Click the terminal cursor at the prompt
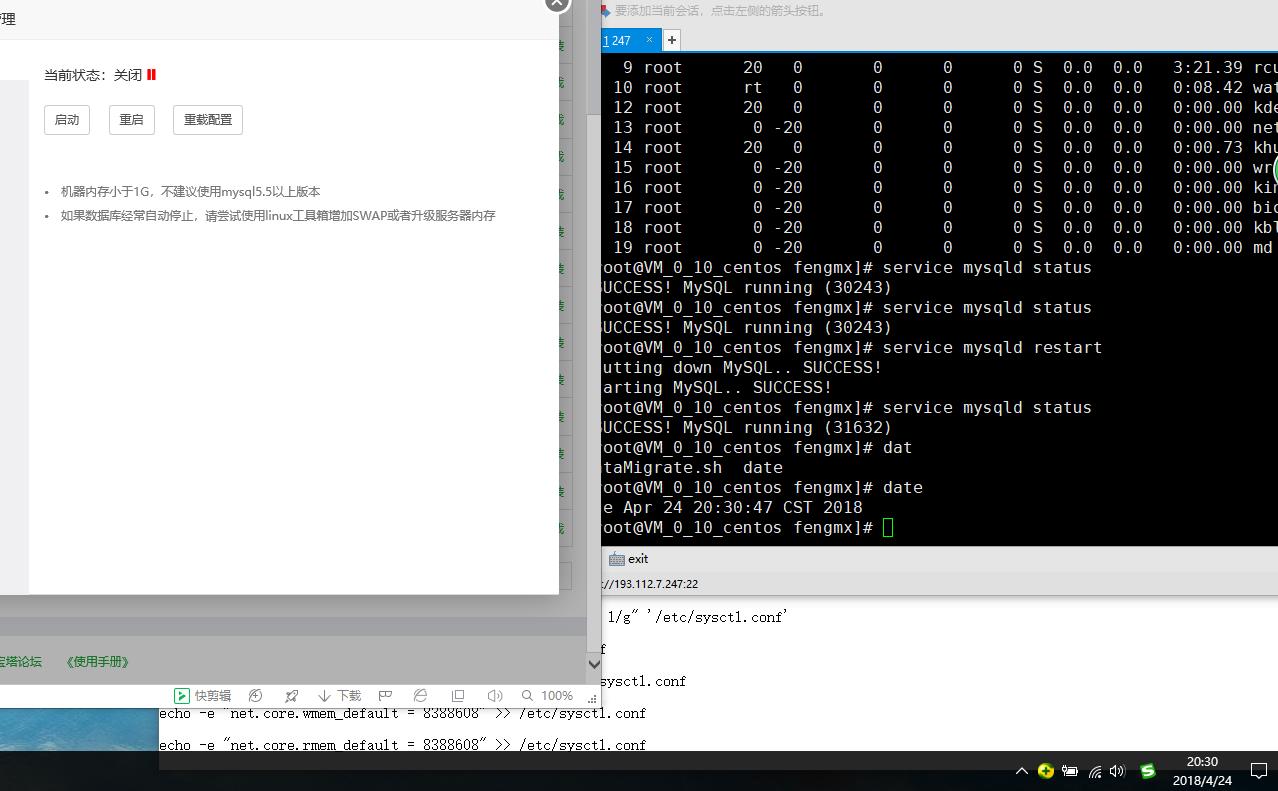1278x791 pixels. point(888,528)
